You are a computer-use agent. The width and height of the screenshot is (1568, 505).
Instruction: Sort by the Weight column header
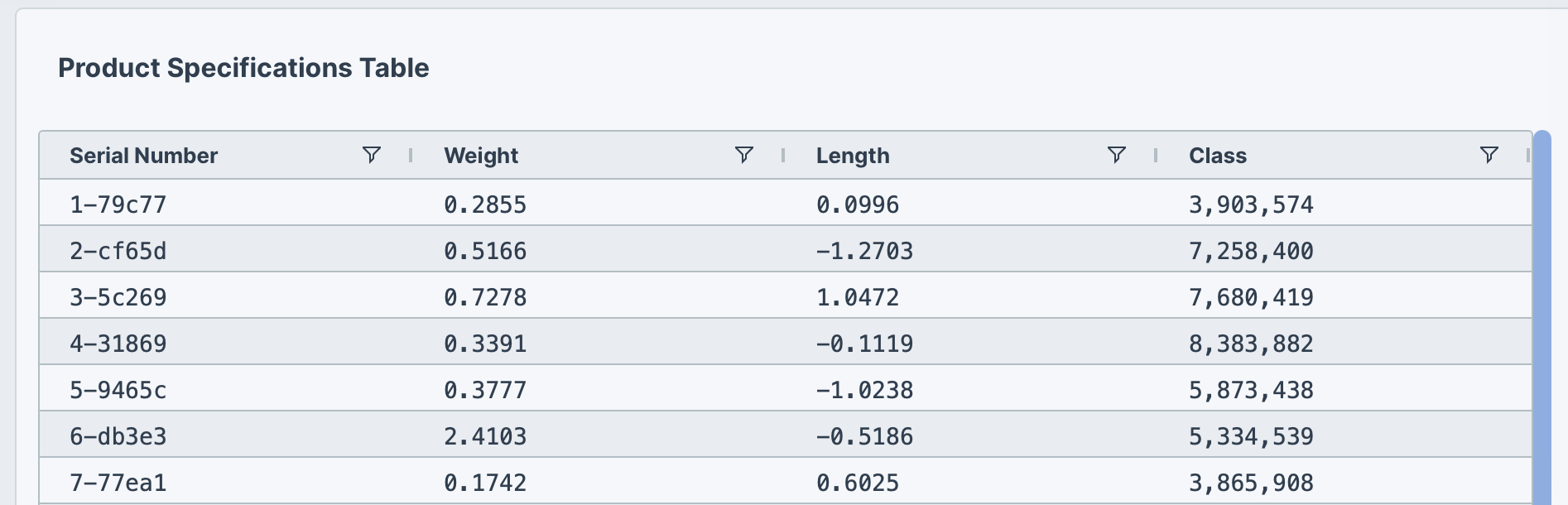pyautogui.click(x=481, y=155)
